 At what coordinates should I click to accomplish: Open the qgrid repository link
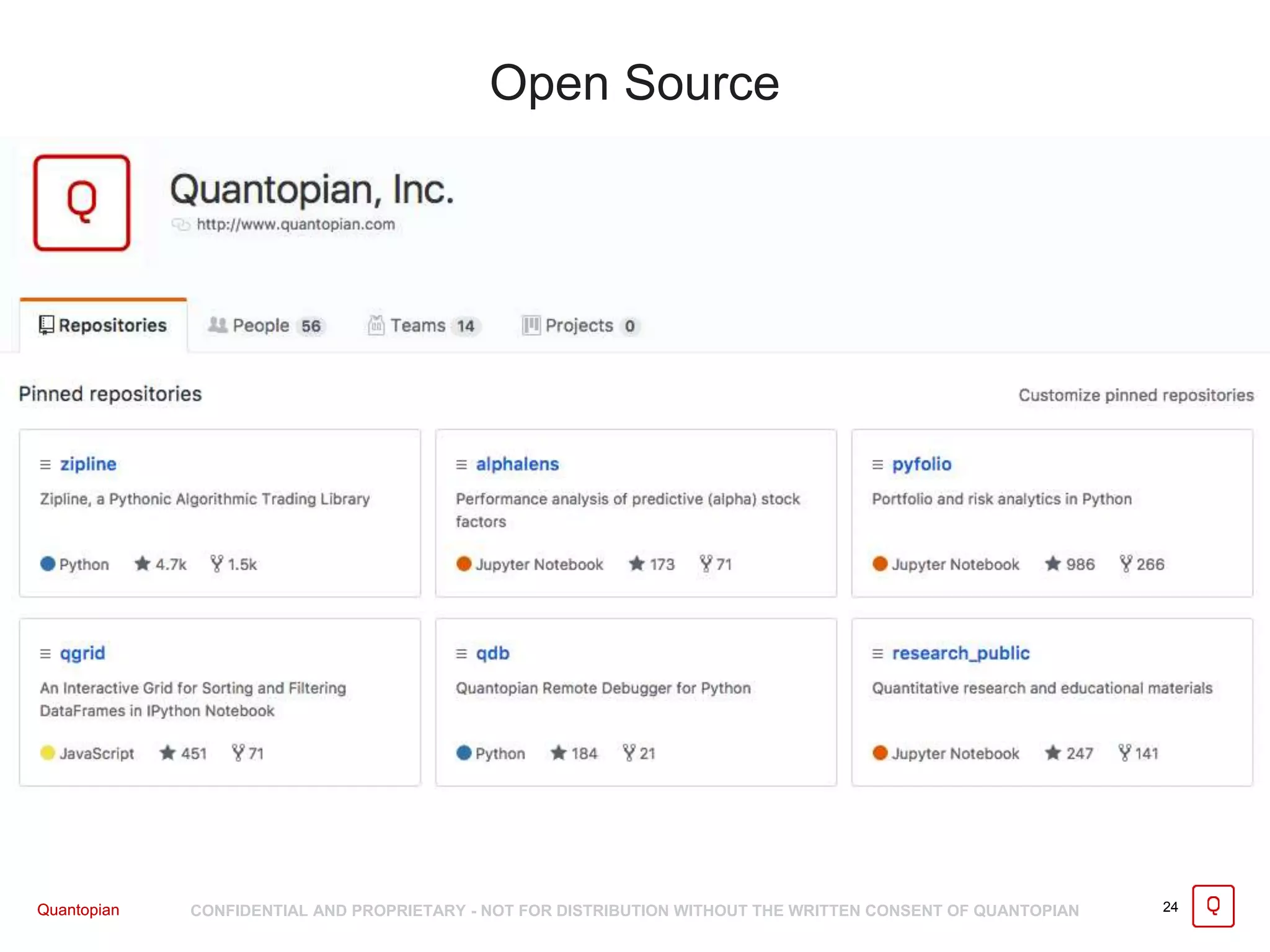(82, 653)
